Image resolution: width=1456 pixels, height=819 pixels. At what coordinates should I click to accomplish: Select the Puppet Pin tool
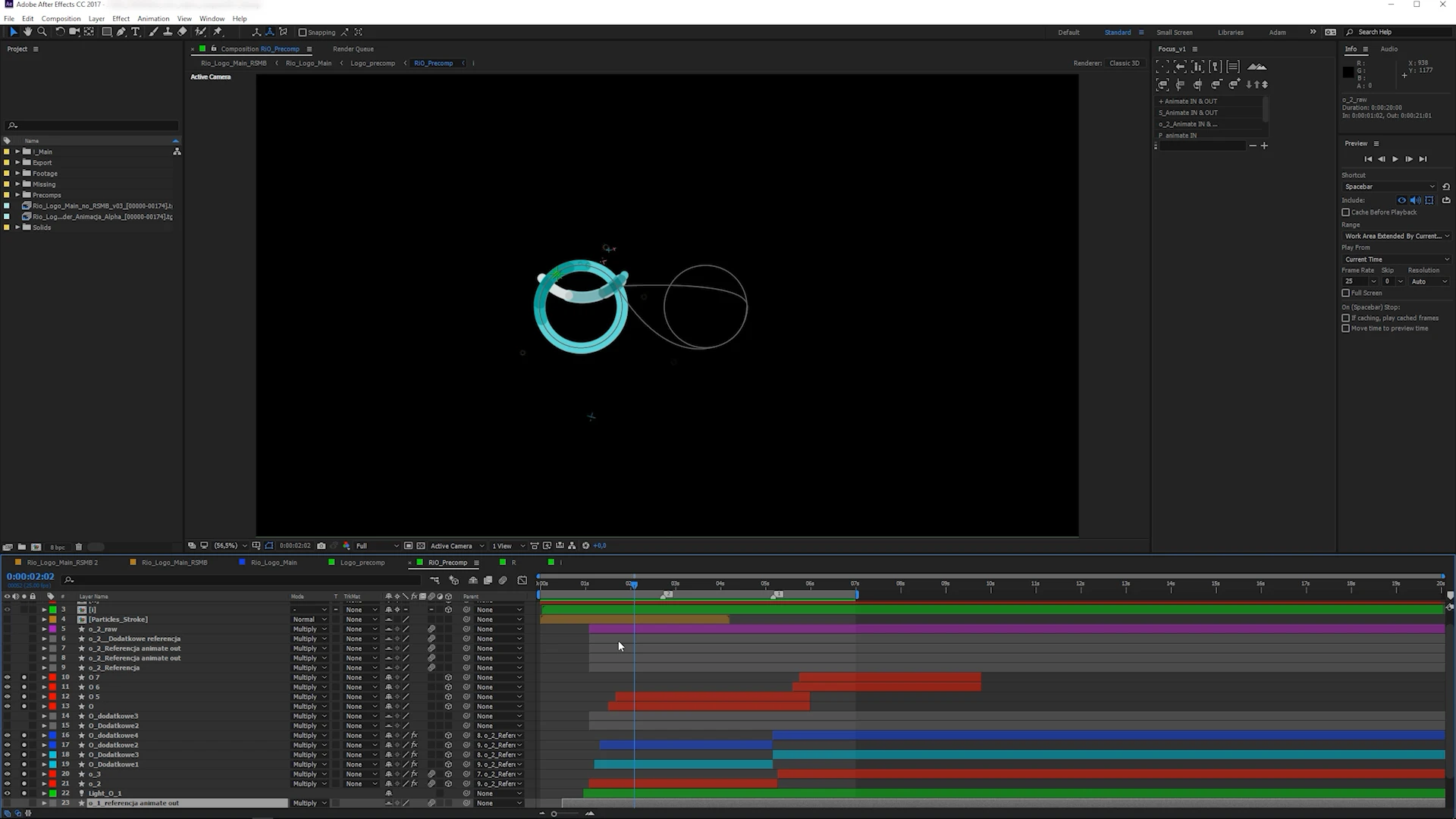218,32
